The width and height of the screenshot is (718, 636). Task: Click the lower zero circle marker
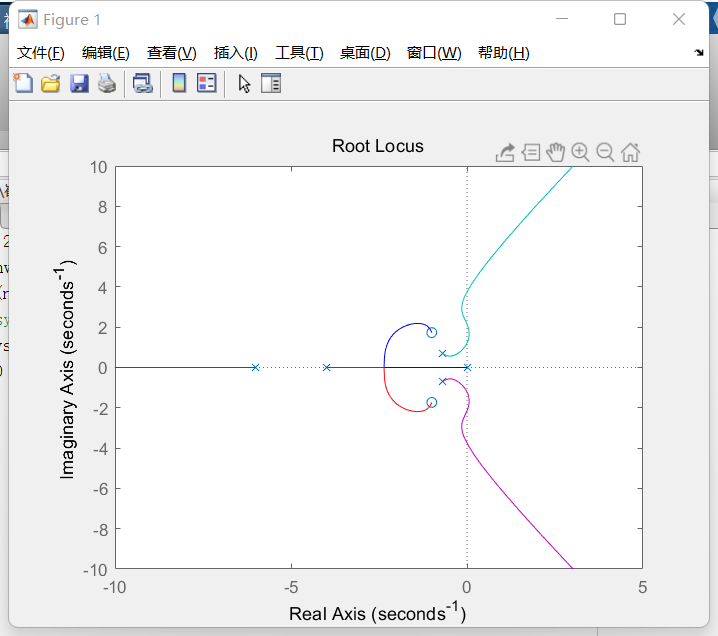pos(431,402)
